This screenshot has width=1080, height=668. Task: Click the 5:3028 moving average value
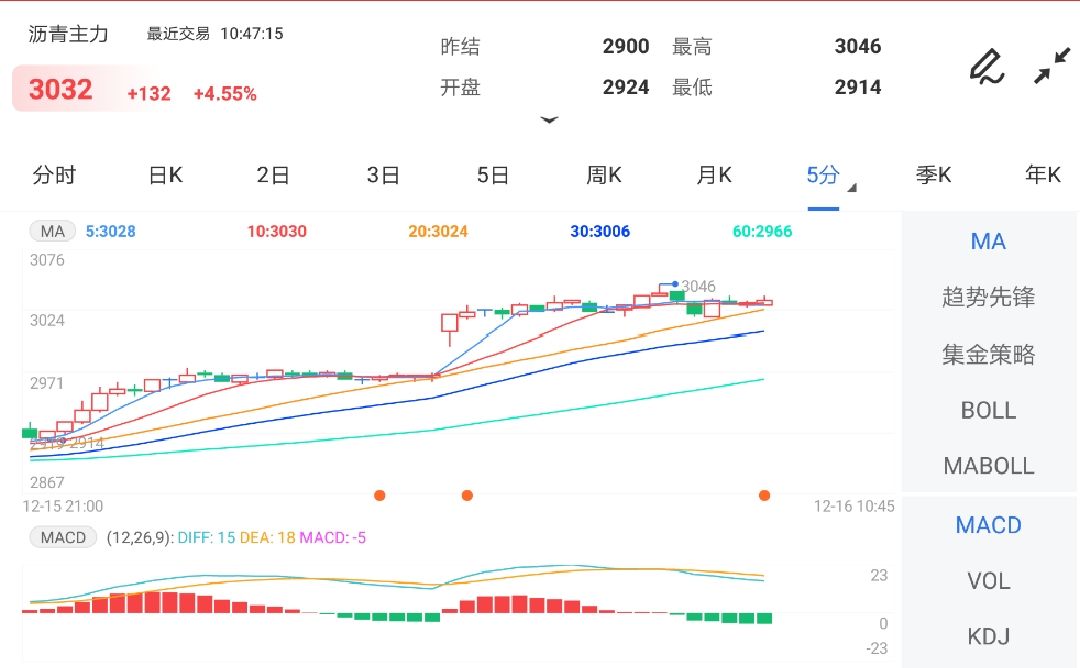[110, 231]
